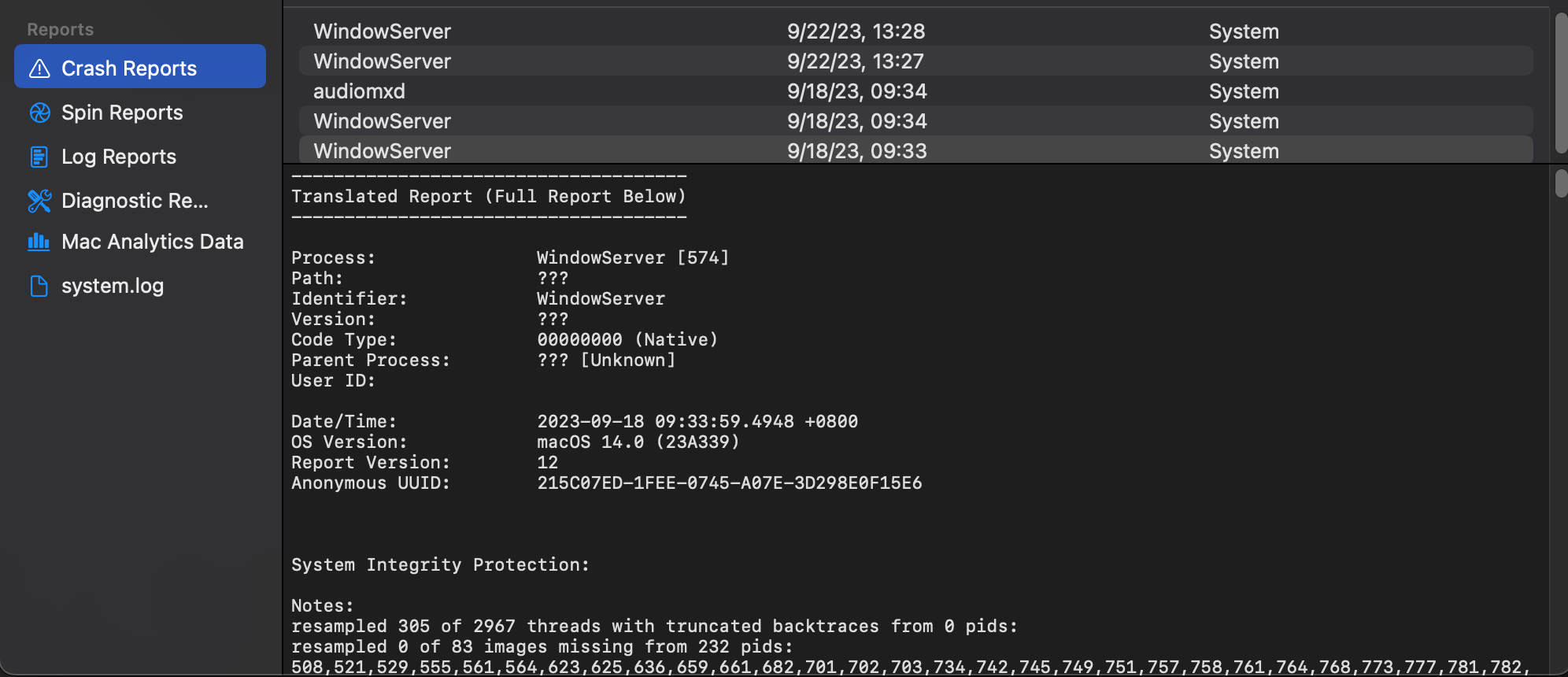Click the report list vertical scrollbar

[1561, 83]
